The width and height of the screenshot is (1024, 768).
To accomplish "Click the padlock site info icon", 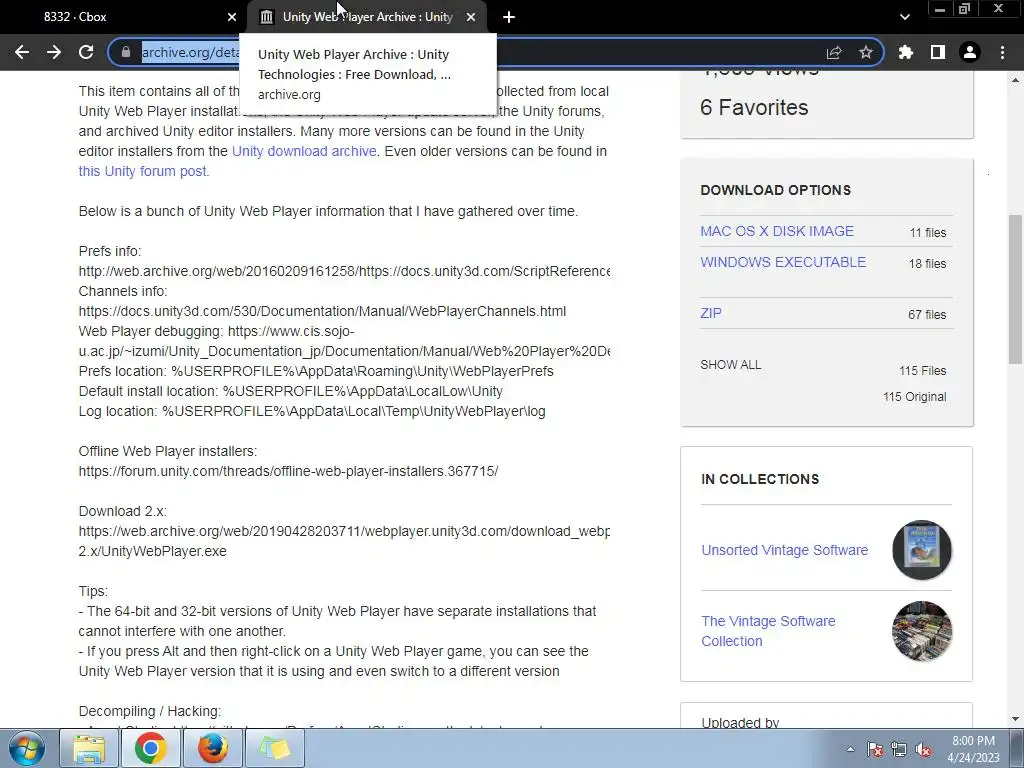I will click(126, 52).
